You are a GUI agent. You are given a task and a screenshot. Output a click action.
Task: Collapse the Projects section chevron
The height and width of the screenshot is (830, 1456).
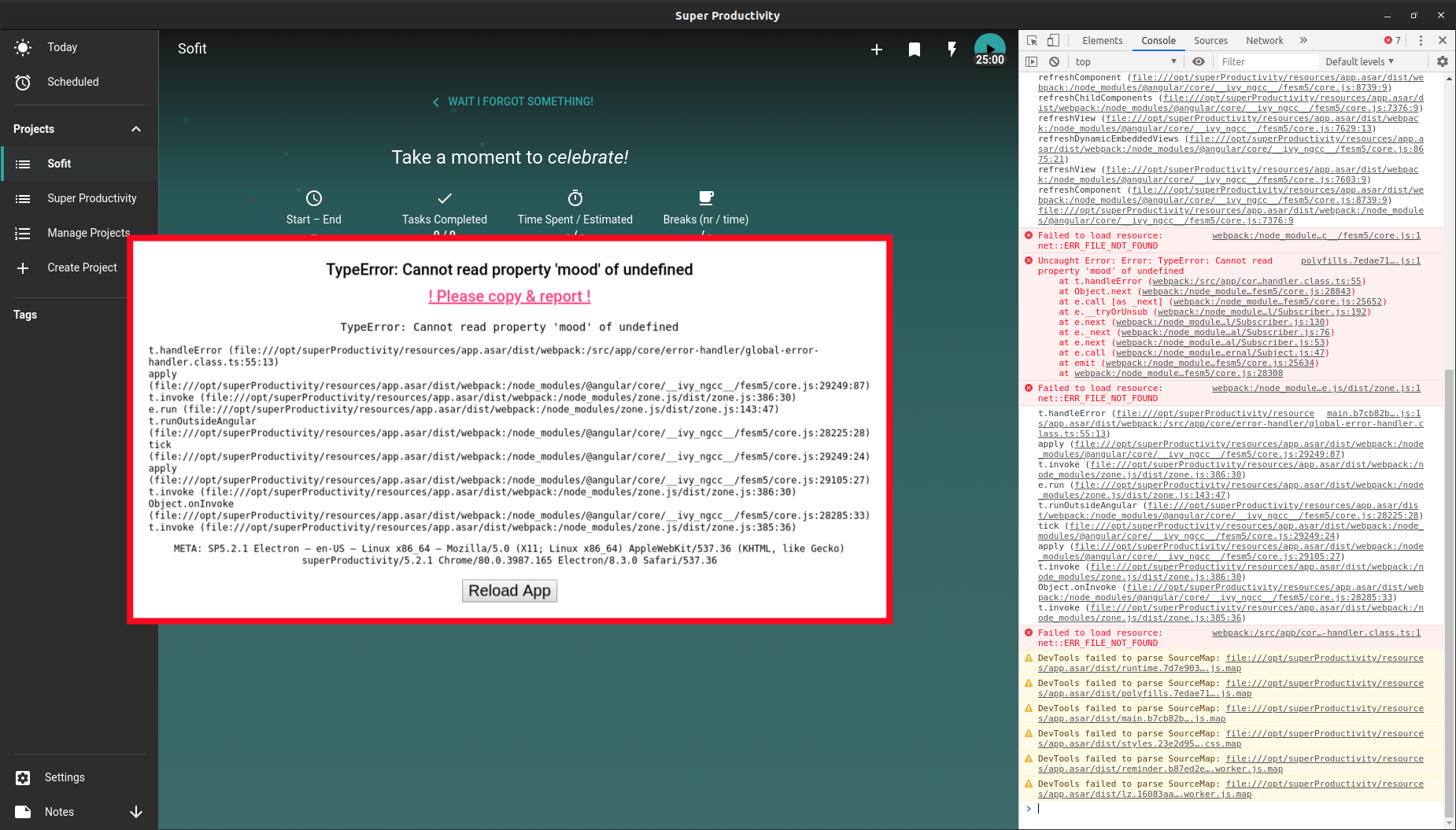coord(136,129)
